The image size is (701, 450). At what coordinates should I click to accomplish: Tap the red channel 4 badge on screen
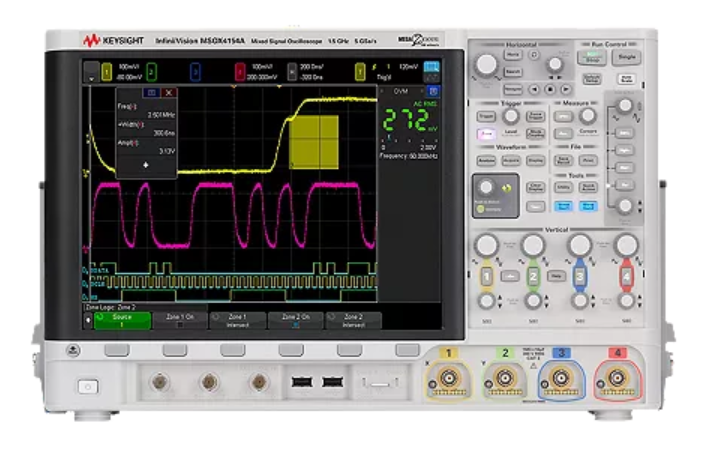[240, 72]
